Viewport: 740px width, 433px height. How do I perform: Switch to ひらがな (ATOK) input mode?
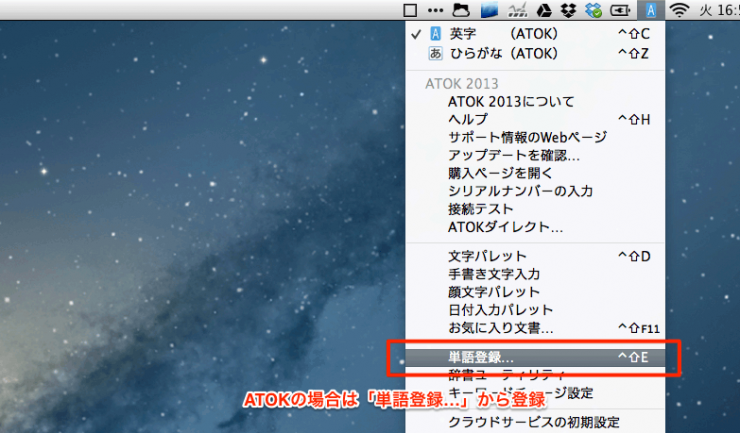click(x=535, y=54)
